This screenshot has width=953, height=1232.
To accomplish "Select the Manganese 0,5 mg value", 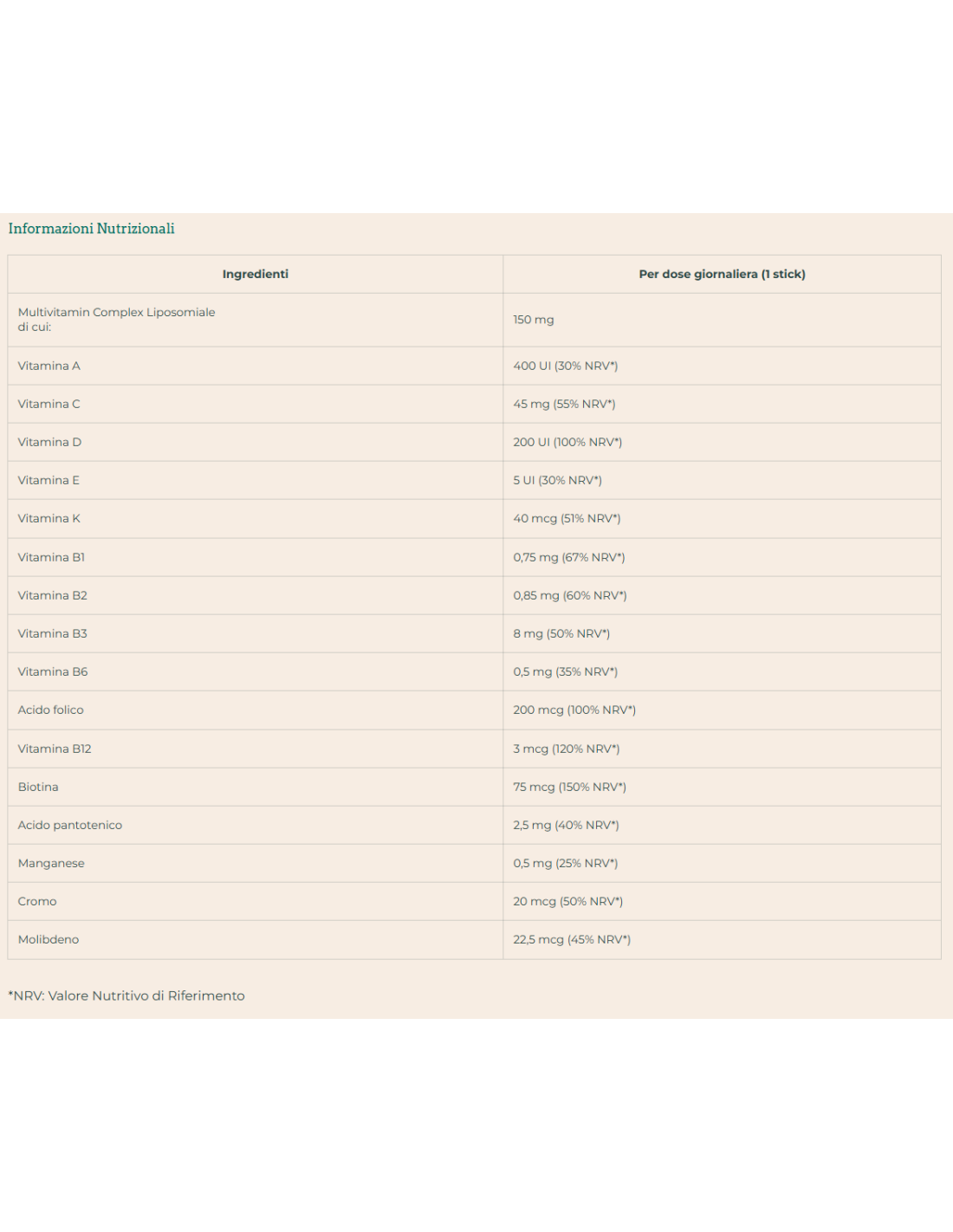I will click(565, 863).
